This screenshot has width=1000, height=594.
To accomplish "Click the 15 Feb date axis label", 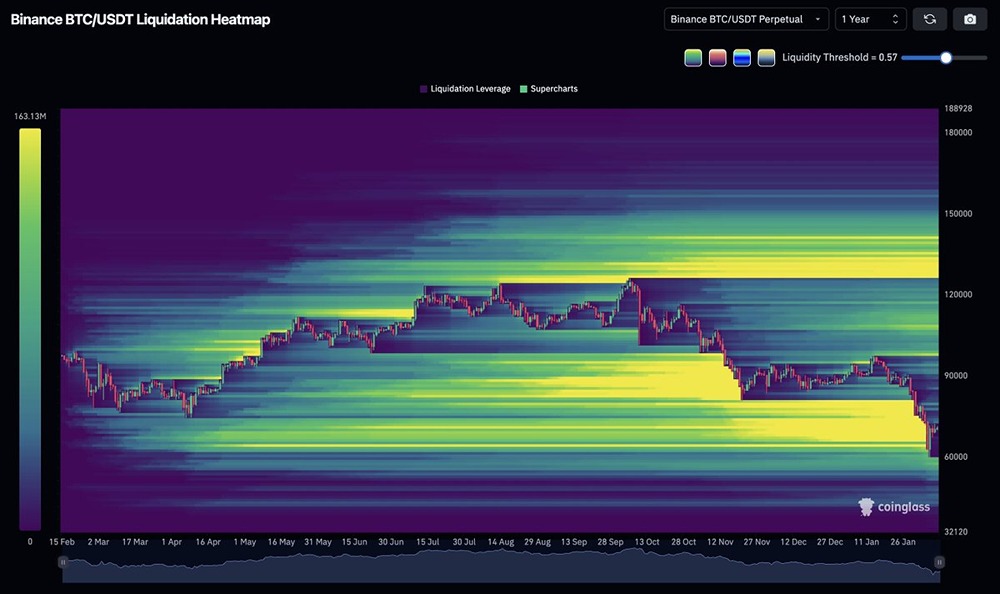I will 62,542.
